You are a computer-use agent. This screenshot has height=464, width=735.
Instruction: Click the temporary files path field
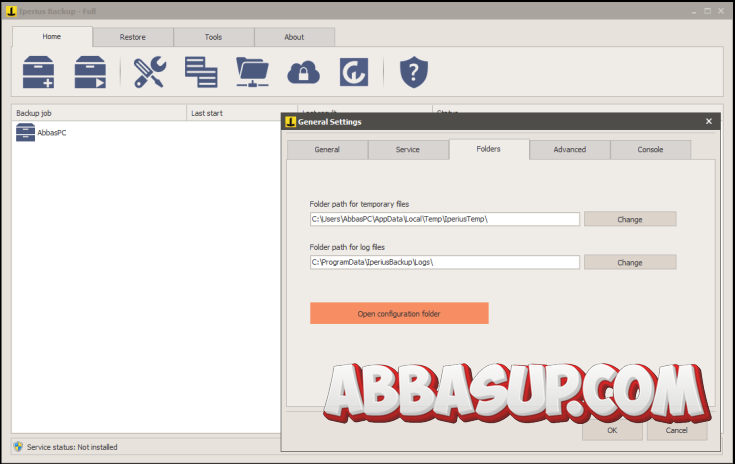click(444, 219)
